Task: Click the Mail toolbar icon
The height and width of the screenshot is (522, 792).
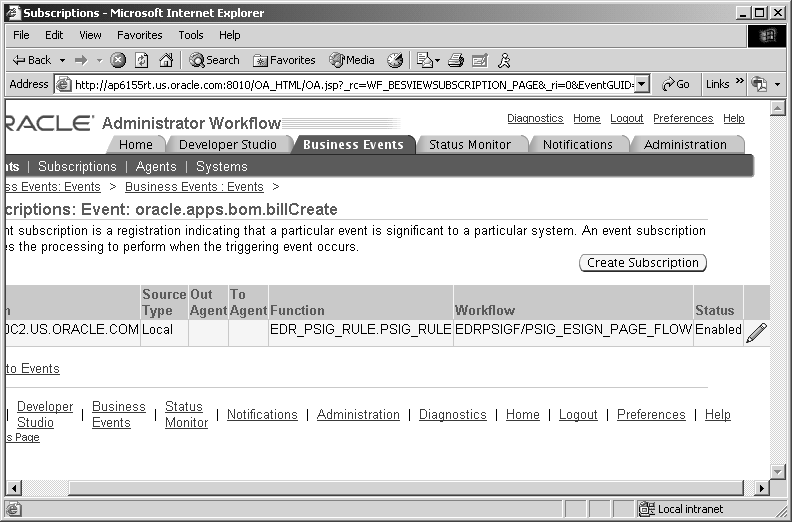Action: 424,60
